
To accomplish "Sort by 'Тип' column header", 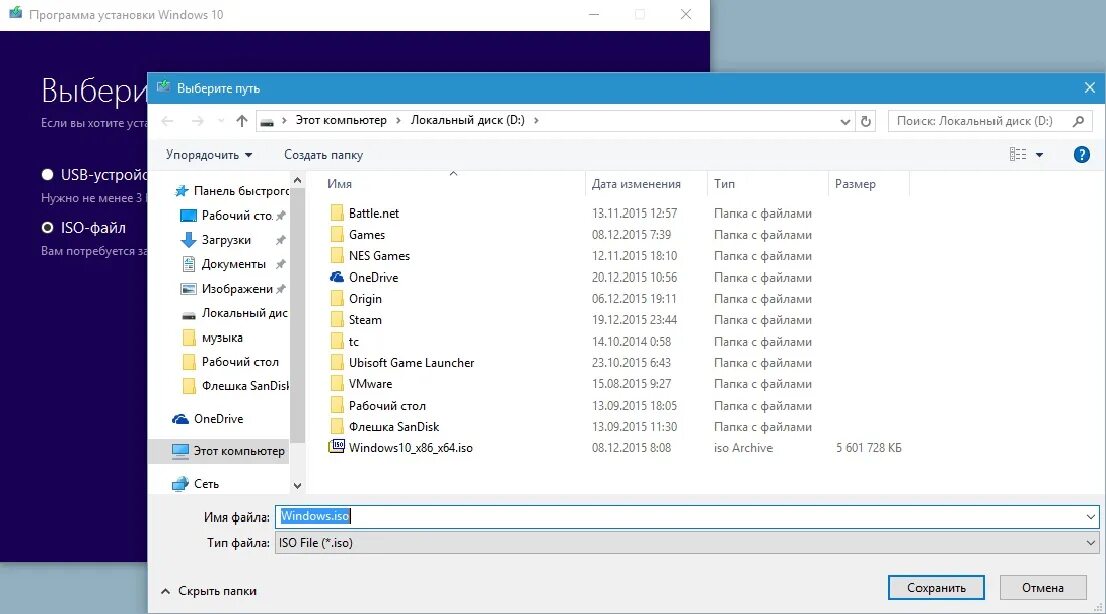I will [x=724, y=183].
